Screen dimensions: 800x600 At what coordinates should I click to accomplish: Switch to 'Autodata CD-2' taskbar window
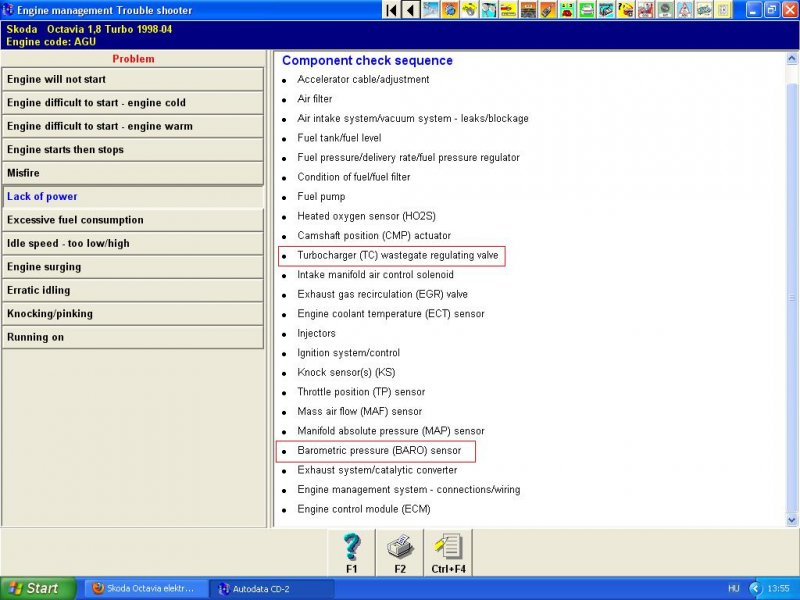[271, 588]
